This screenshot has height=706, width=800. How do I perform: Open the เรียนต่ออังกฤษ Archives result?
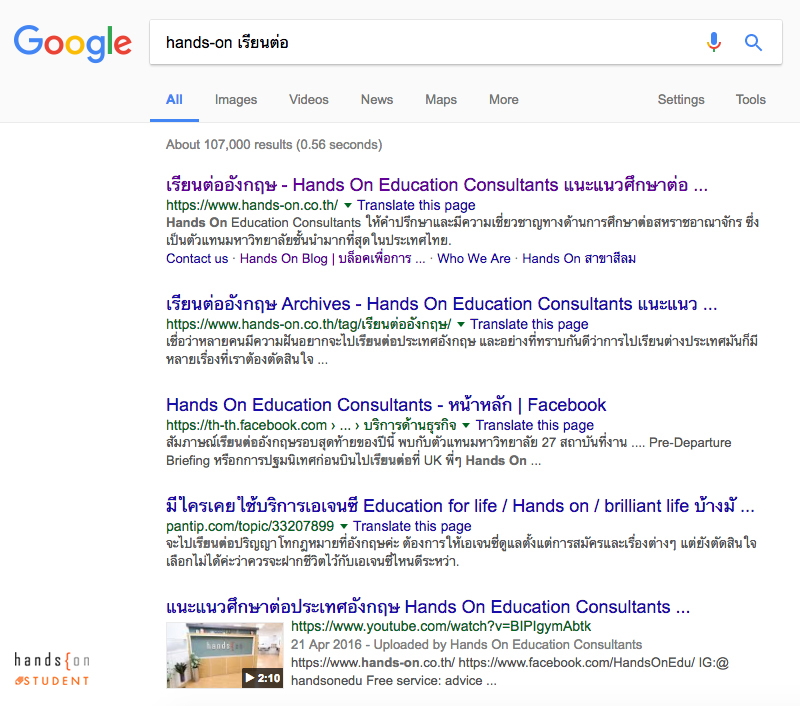442,304
